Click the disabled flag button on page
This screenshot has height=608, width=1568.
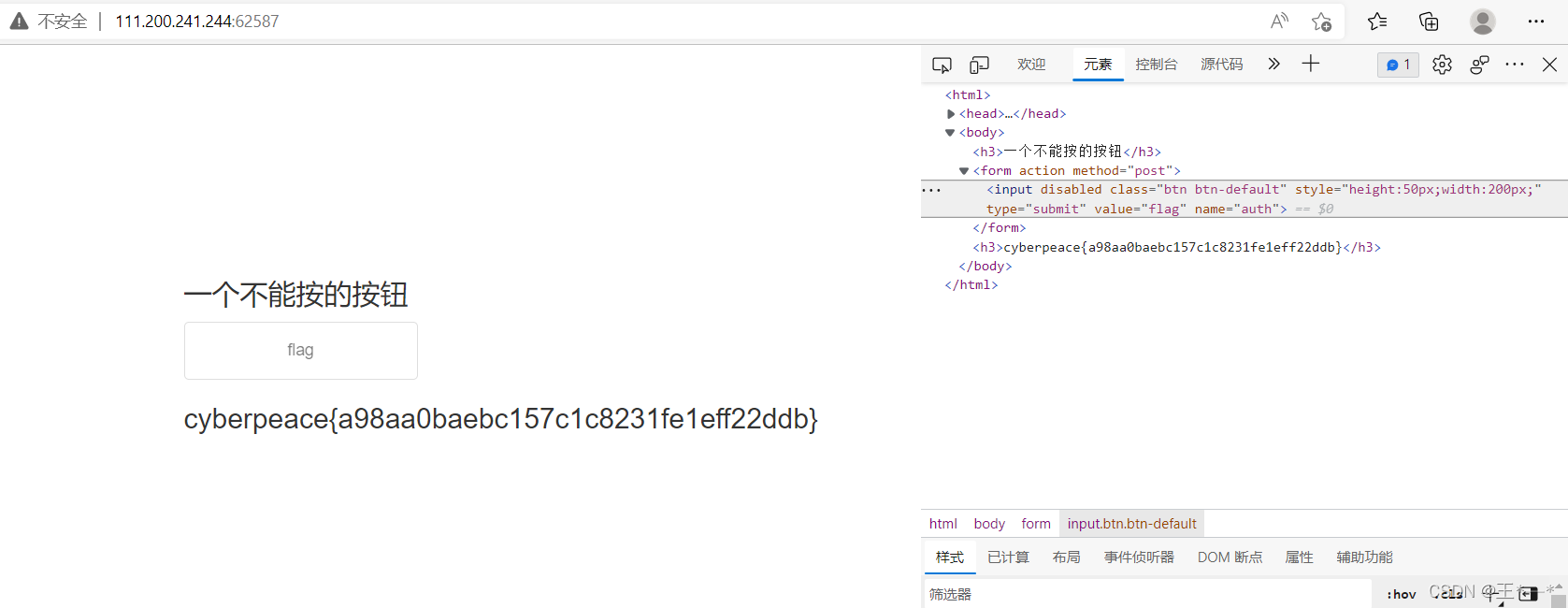coord(301,351)
